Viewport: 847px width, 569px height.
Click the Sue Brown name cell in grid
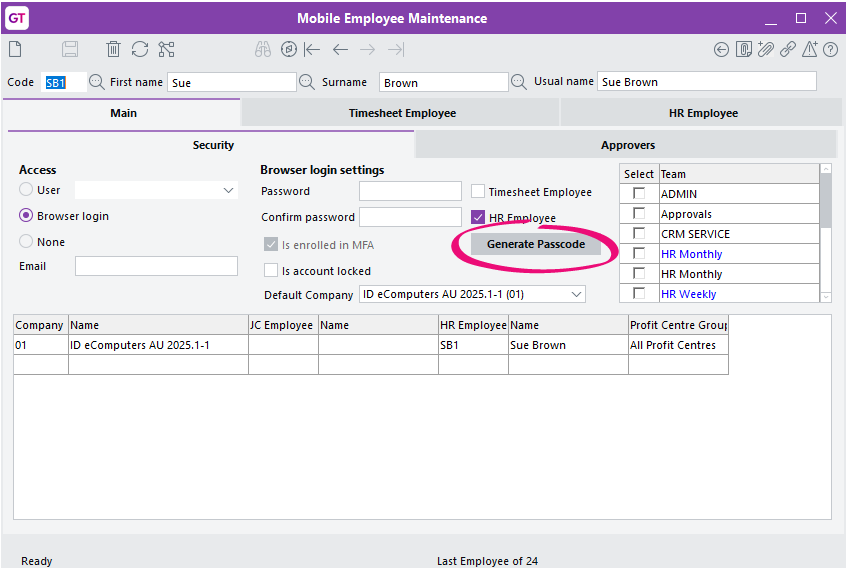pos(568,345)
